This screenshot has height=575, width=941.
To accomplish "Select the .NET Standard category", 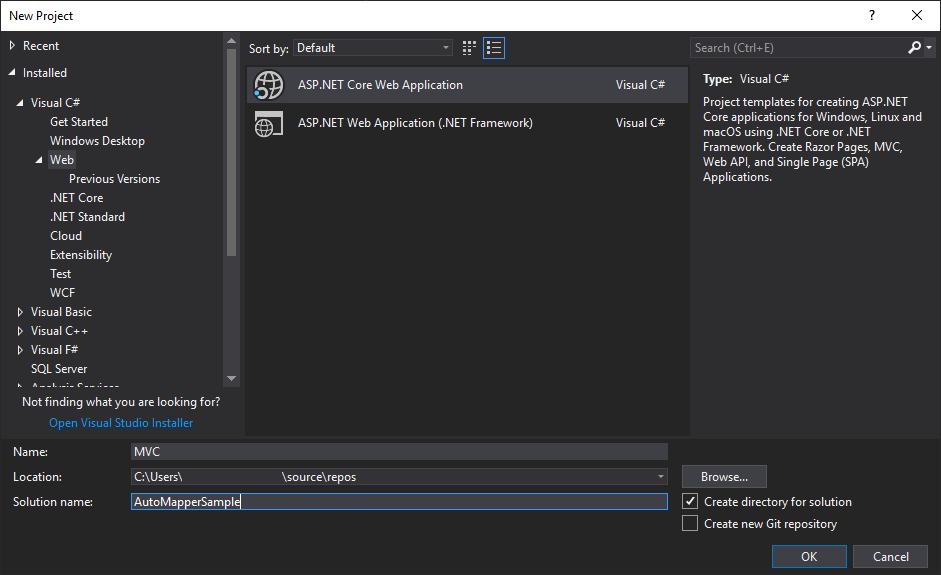I will 88,217.
